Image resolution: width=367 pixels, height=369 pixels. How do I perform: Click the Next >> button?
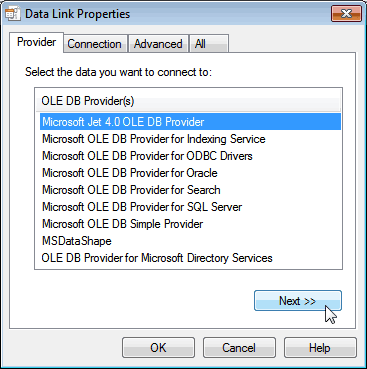pos(298,301)
